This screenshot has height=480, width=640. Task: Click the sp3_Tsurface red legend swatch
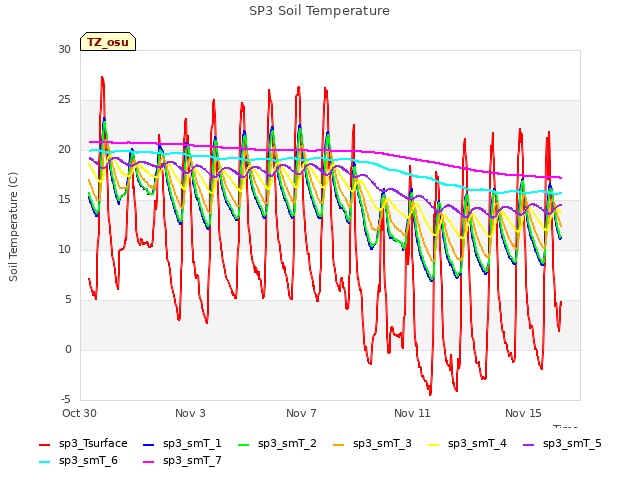44,444
